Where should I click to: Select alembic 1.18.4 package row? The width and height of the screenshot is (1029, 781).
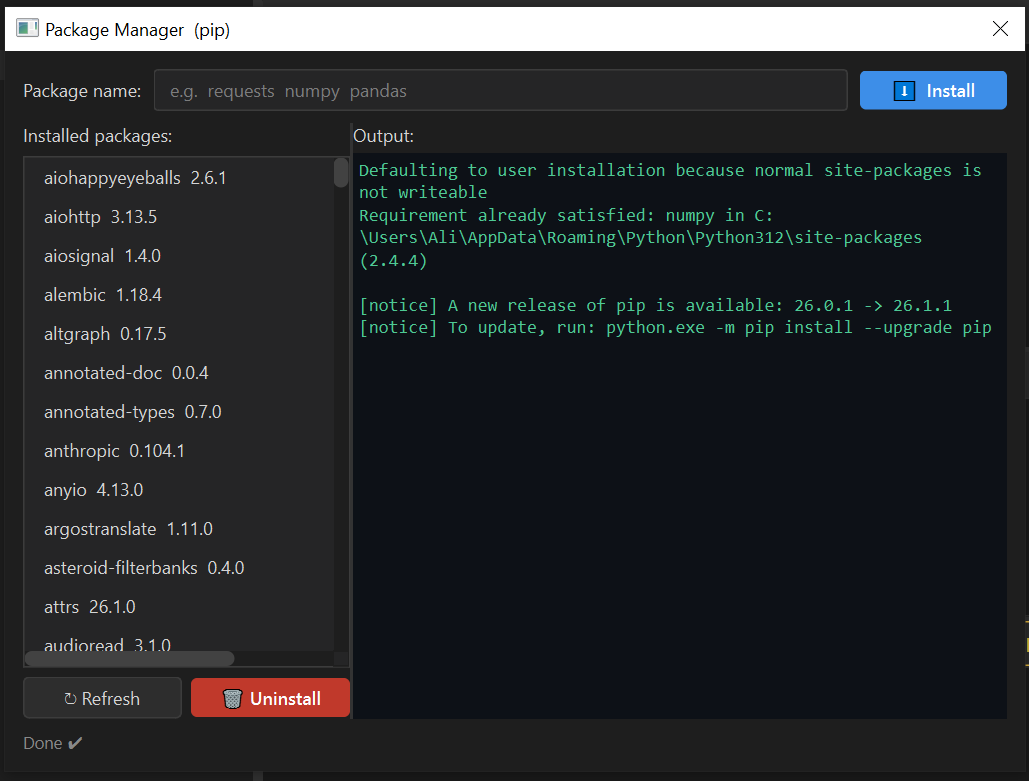(178, 295)
